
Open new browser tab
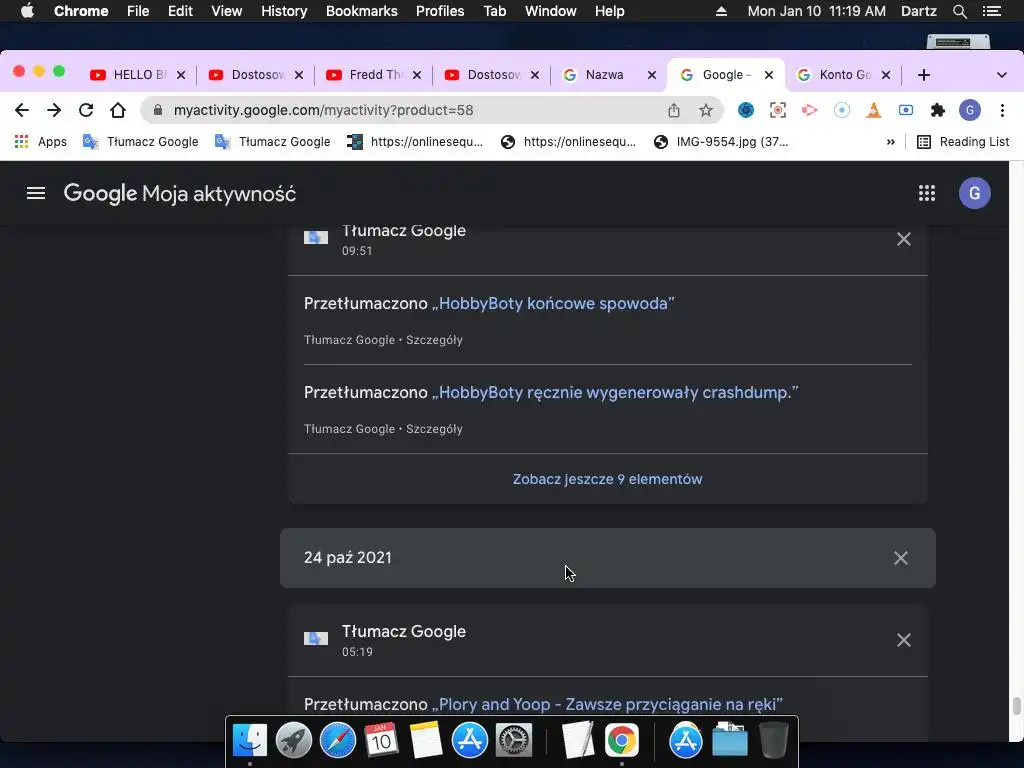coord(923,75)
